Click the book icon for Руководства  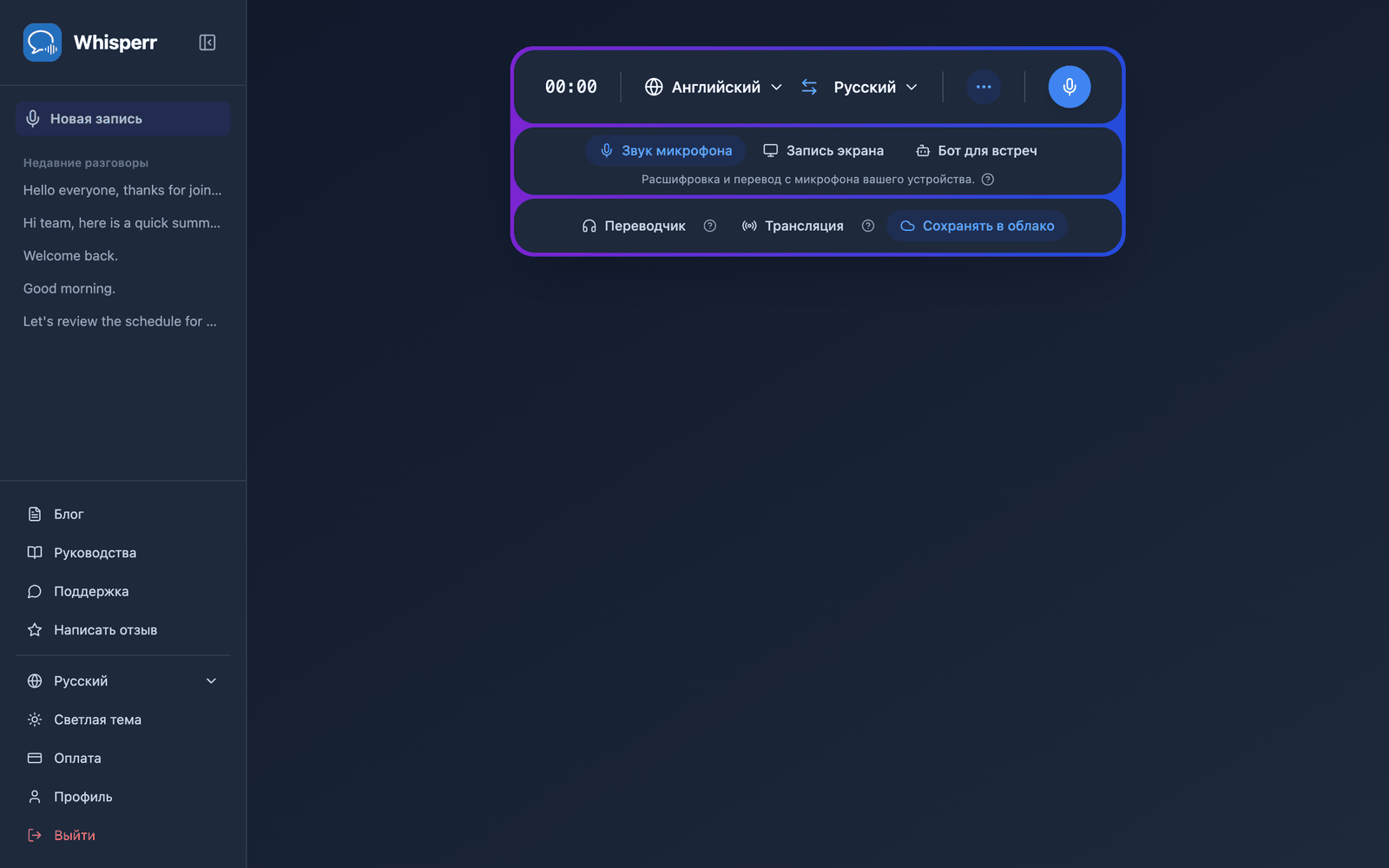35,553
